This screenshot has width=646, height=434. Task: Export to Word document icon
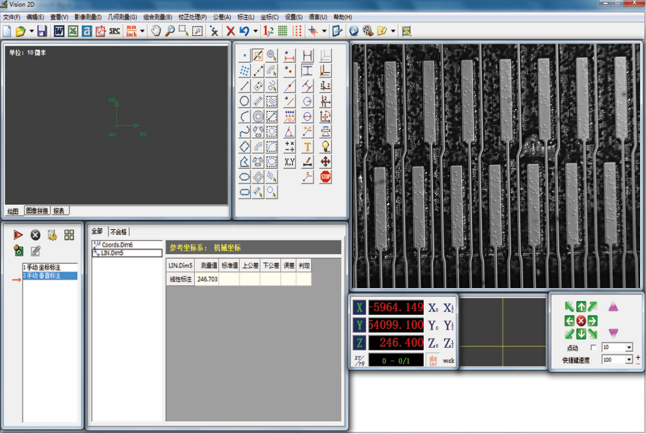[59, 32]
